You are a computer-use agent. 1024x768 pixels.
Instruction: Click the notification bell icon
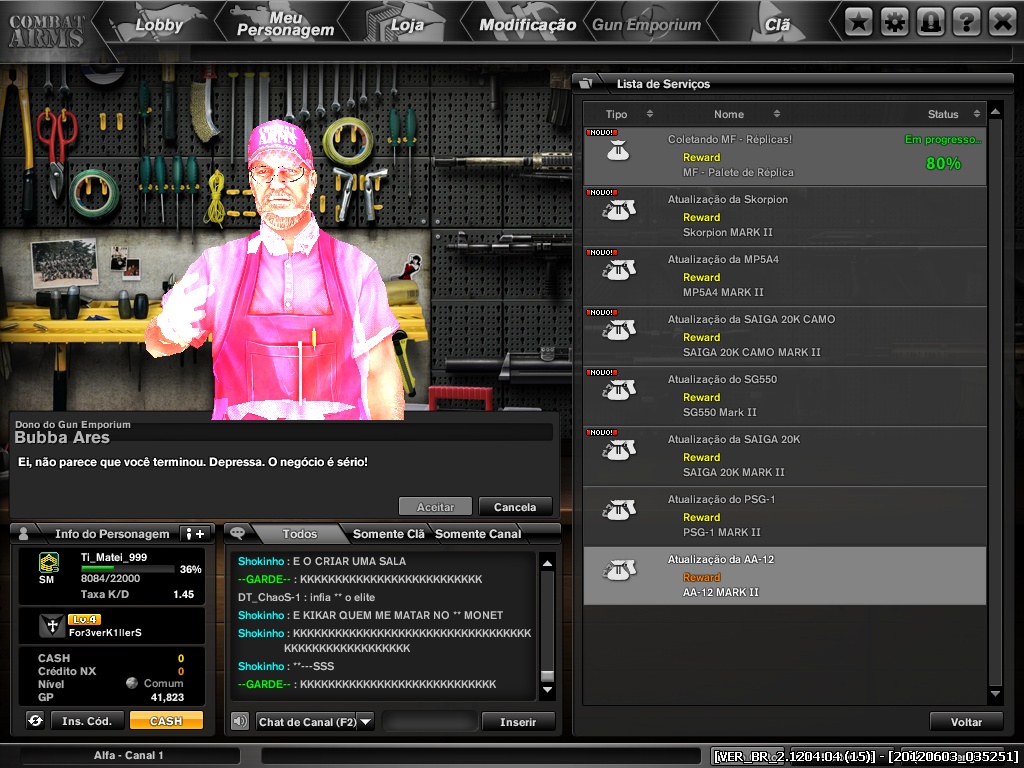click(x=930, y=23)
